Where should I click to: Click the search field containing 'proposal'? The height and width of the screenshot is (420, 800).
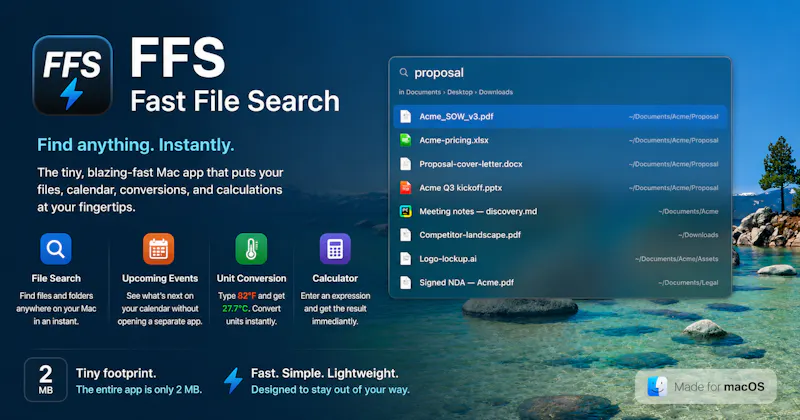(560, 72)
